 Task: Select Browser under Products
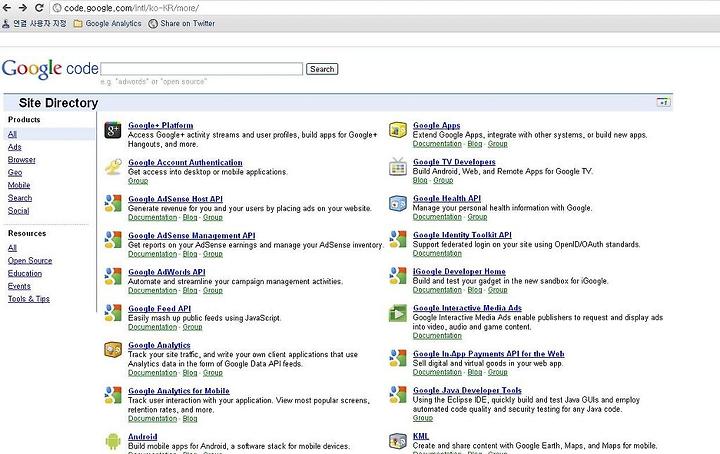click(22, 160)
